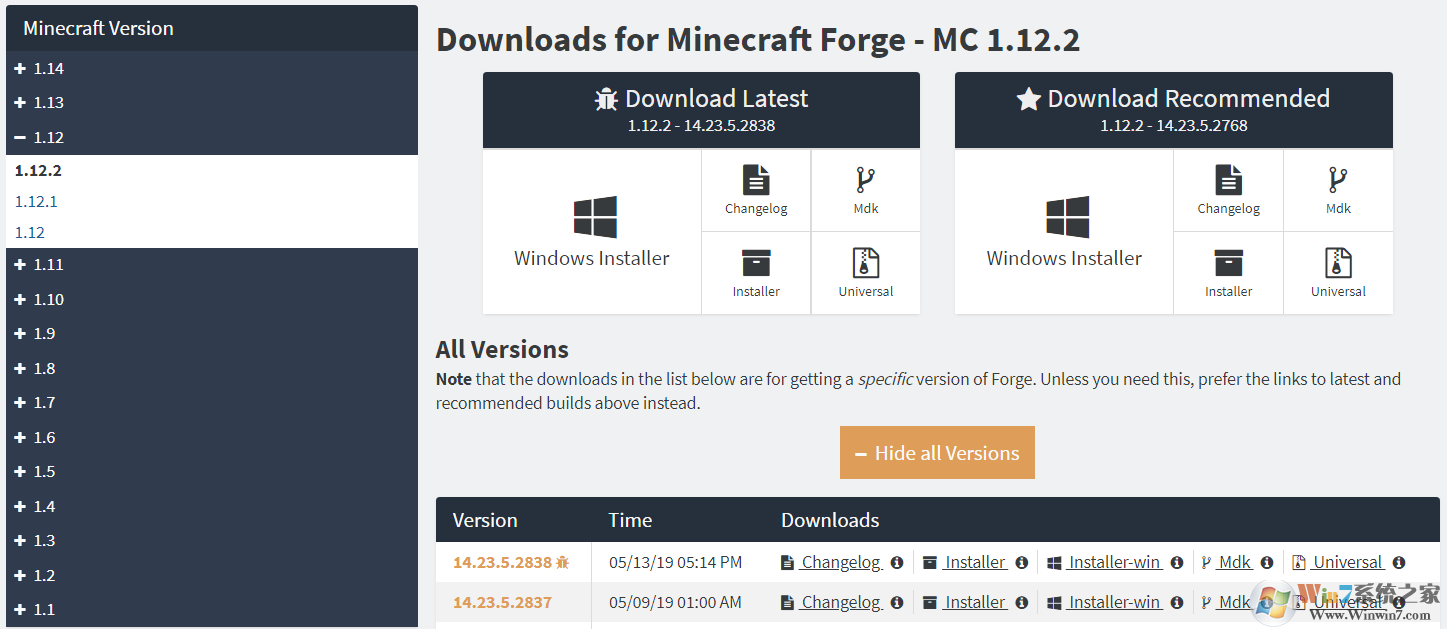Image resolution: width=1447 pixels, height=629 pixels.
Task: Click the info icon next to Installer for 14.23.5.2838
Action: click(1021, 562)
